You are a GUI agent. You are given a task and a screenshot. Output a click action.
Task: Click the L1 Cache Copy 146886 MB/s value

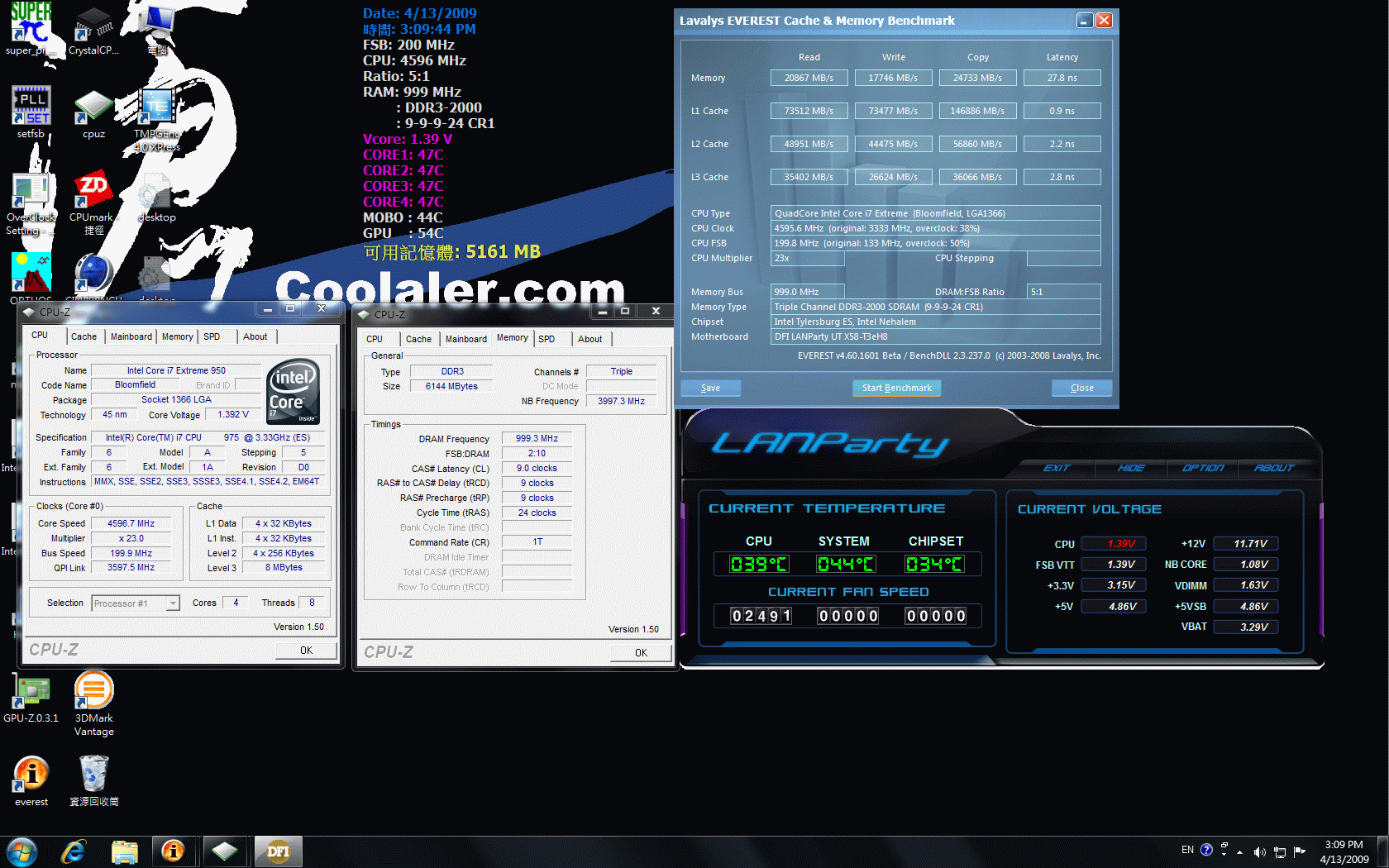(x=977, y=111)
